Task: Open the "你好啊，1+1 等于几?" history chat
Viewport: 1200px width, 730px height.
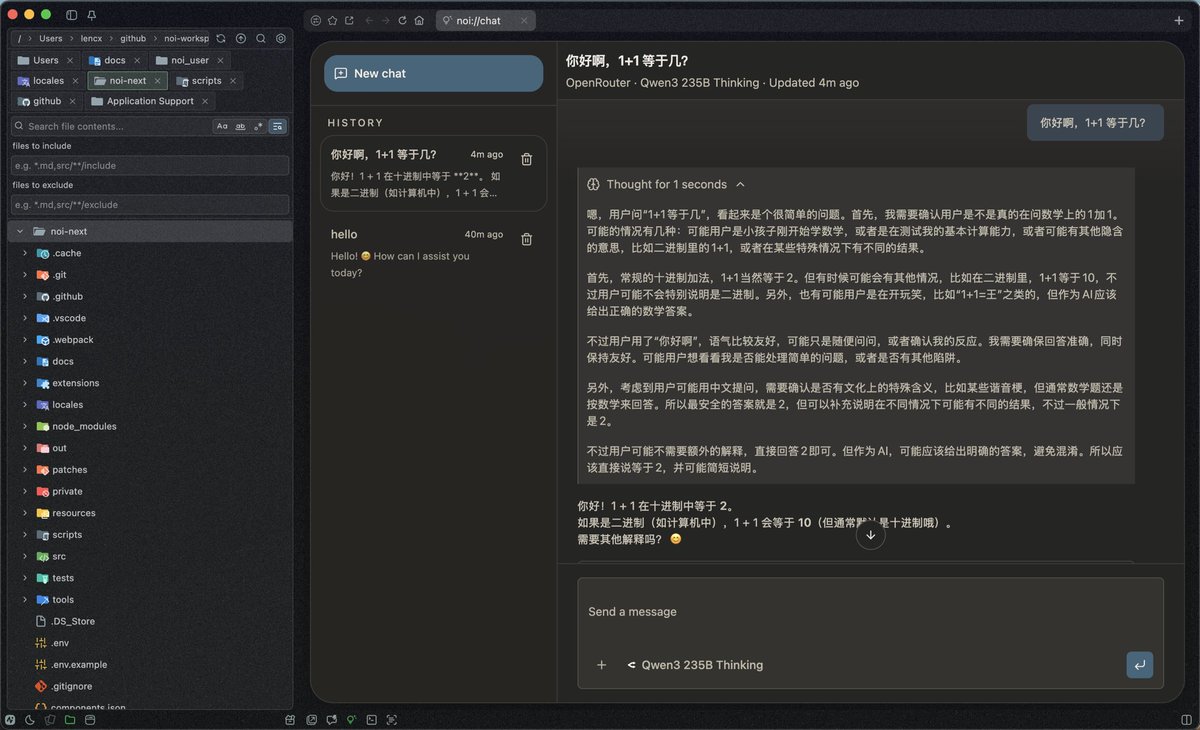Action: tap(433, 173)
